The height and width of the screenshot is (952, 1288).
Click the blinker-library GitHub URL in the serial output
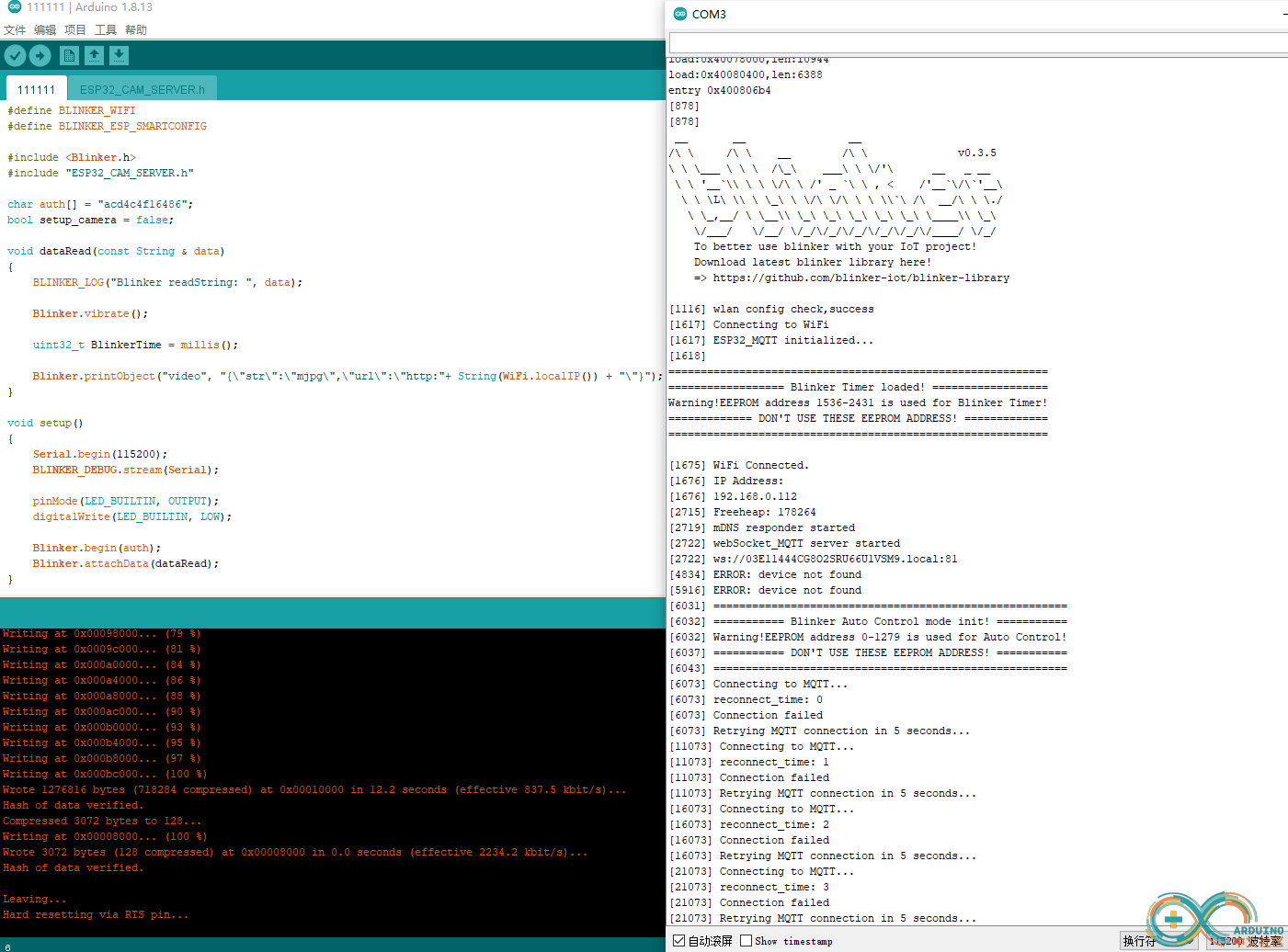pyautogui.click(x=861, y=278)
